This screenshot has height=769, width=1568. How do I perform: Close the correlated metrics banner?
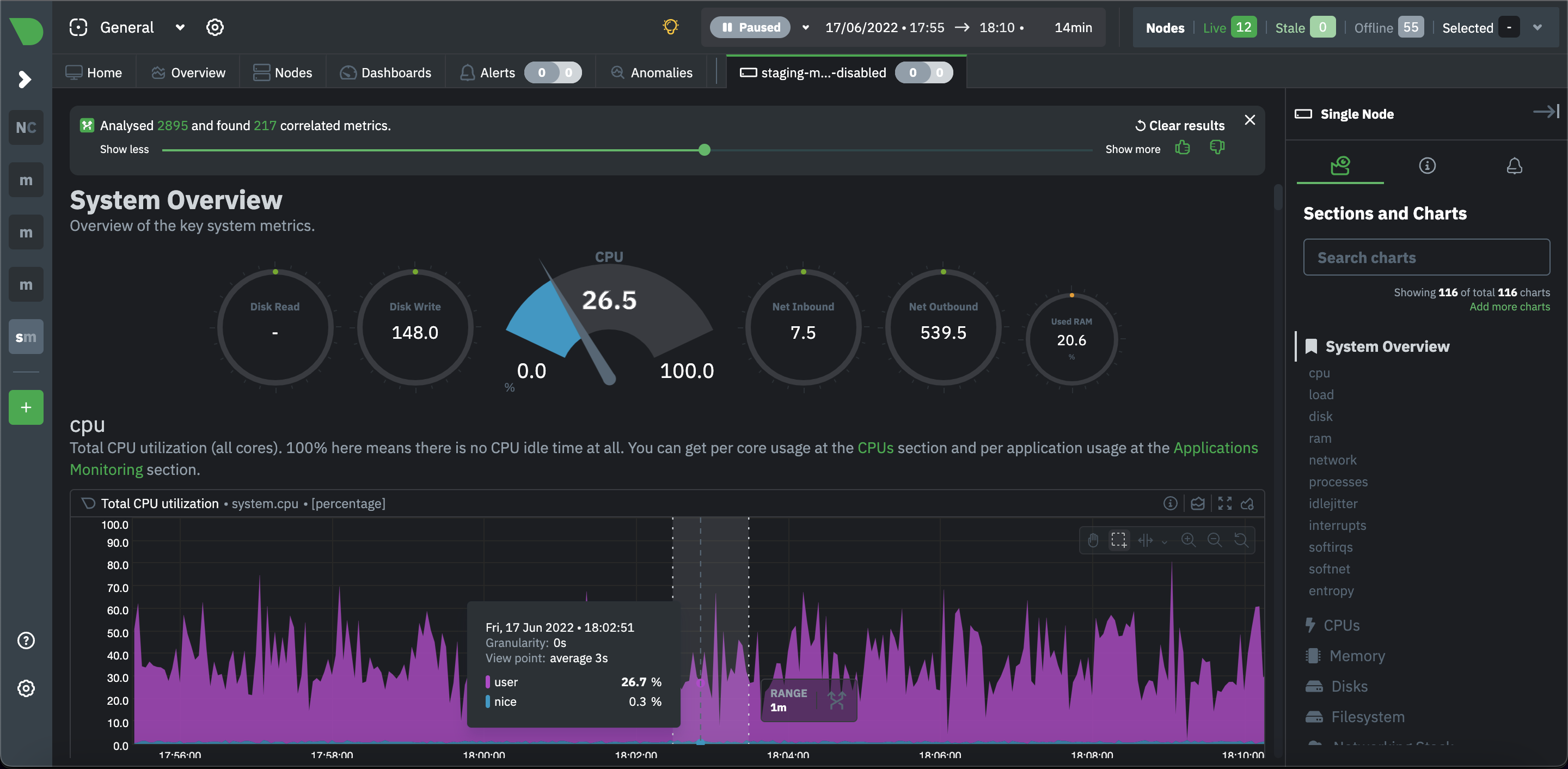tap(1249, 120)
